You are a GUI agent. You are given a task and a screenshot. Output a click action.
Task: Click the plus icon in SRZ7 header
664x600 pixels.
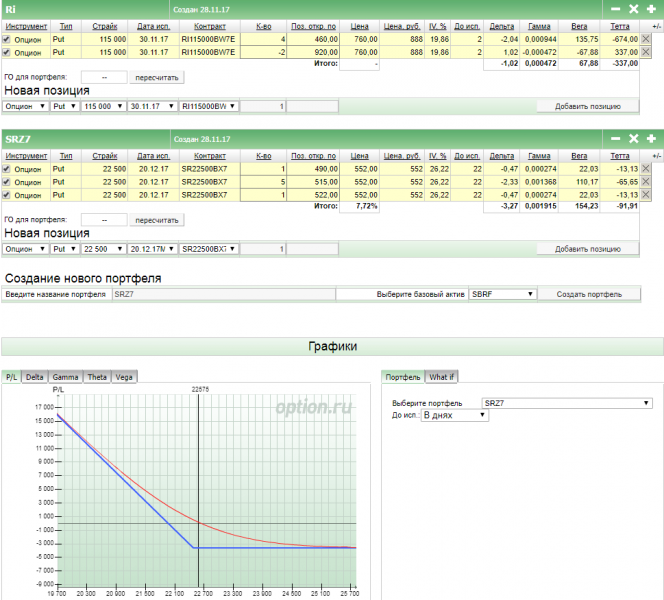coord(651,138)
